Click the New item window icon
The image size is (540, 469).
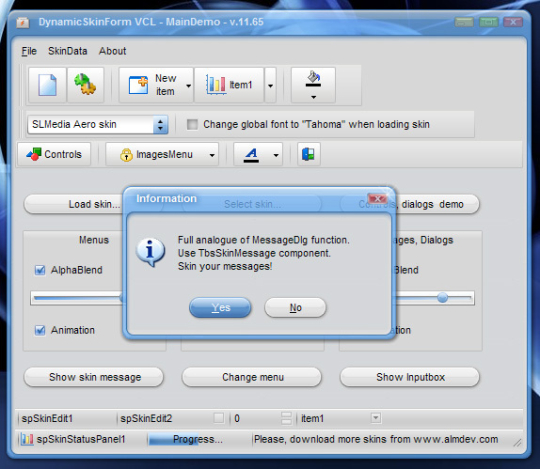point(138,85)
